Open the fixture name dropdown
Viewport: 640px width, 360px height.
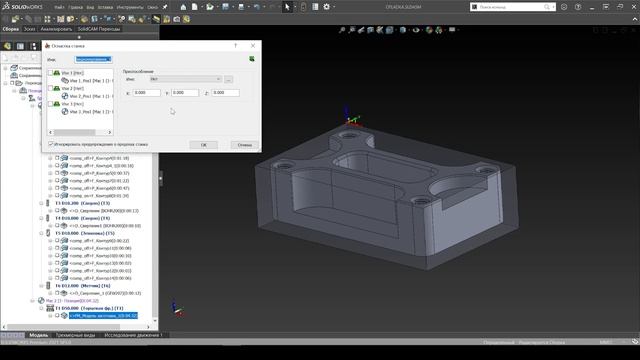point(186,79)
